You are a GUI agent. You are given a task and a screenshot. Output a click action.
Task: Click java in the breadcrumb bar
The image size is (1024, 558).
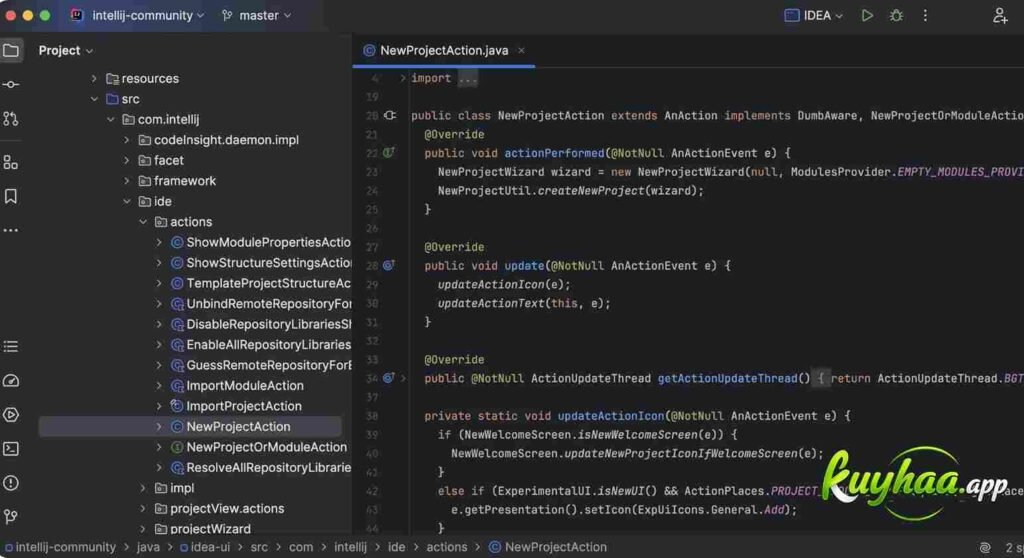click(148, 548)
